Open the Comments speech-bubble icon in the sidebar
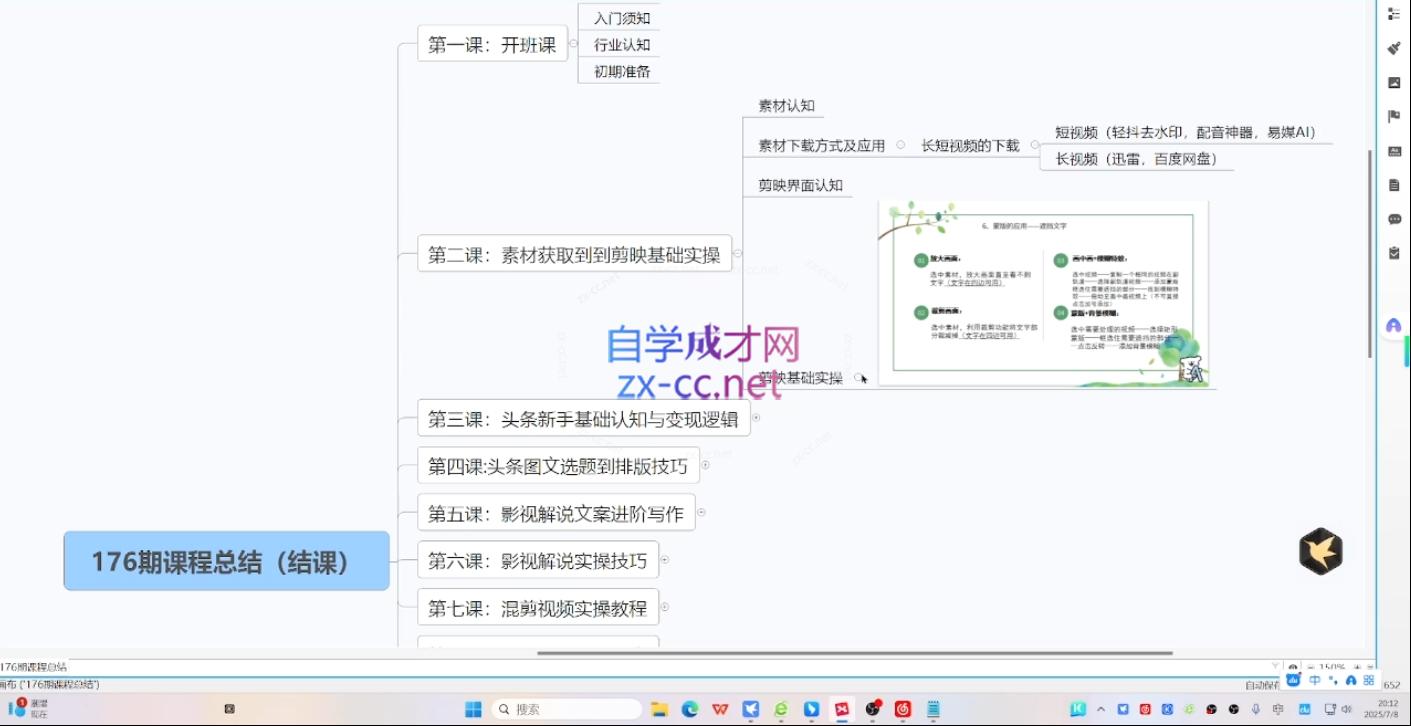This screenshot has height=726, width=1411. (x=1394, y=219)
